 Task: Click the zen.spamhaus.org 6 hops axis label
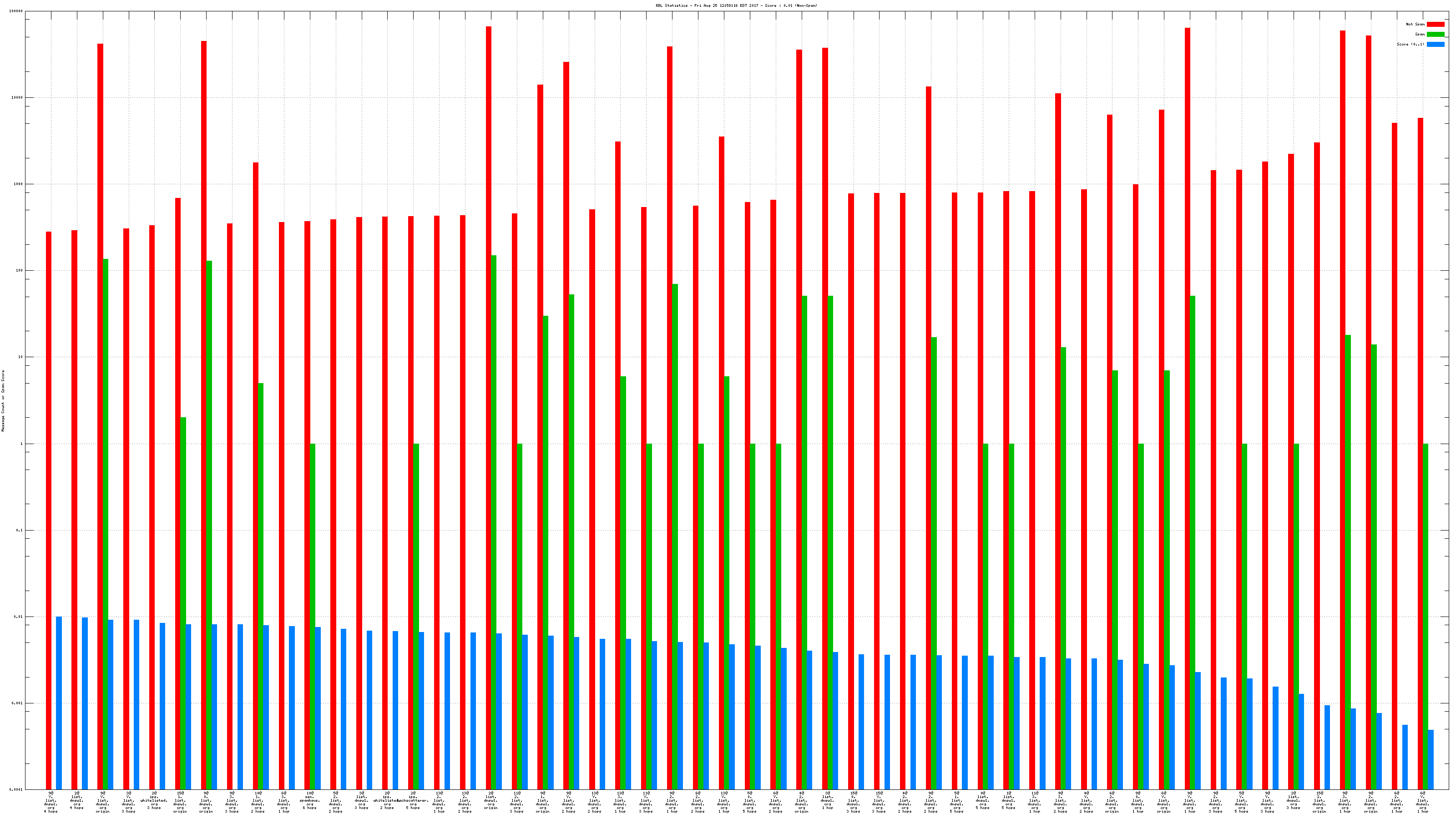coord(310,800)
